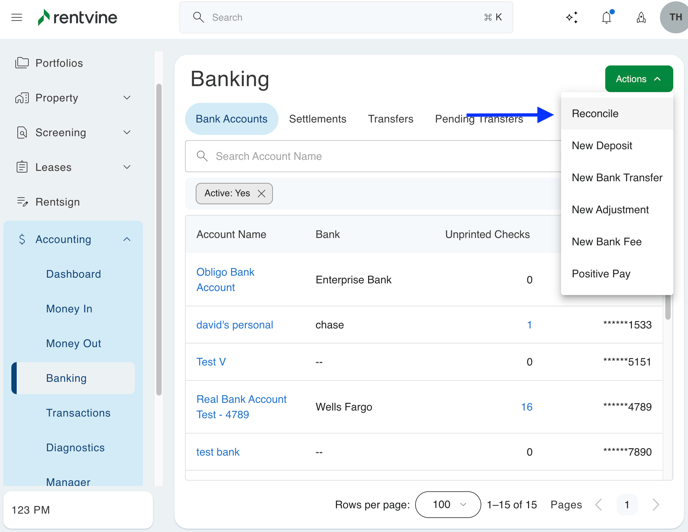Open Rentsign in the sidebar
688x532 pixels.
point(57,202)
